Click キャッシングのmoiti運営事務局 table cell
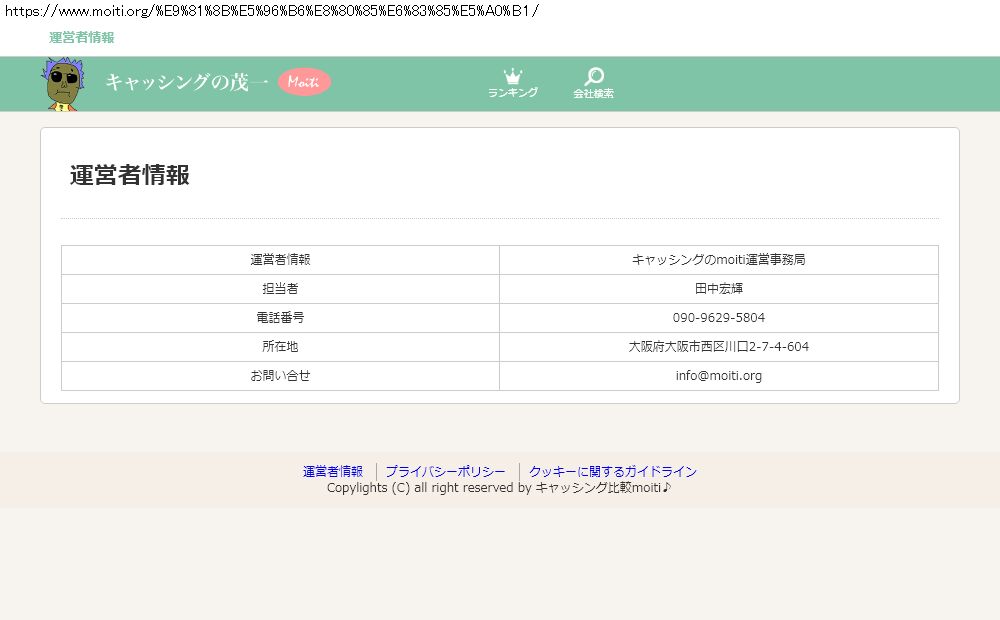This screenshot has height=620, width=1000. [718, 260]
